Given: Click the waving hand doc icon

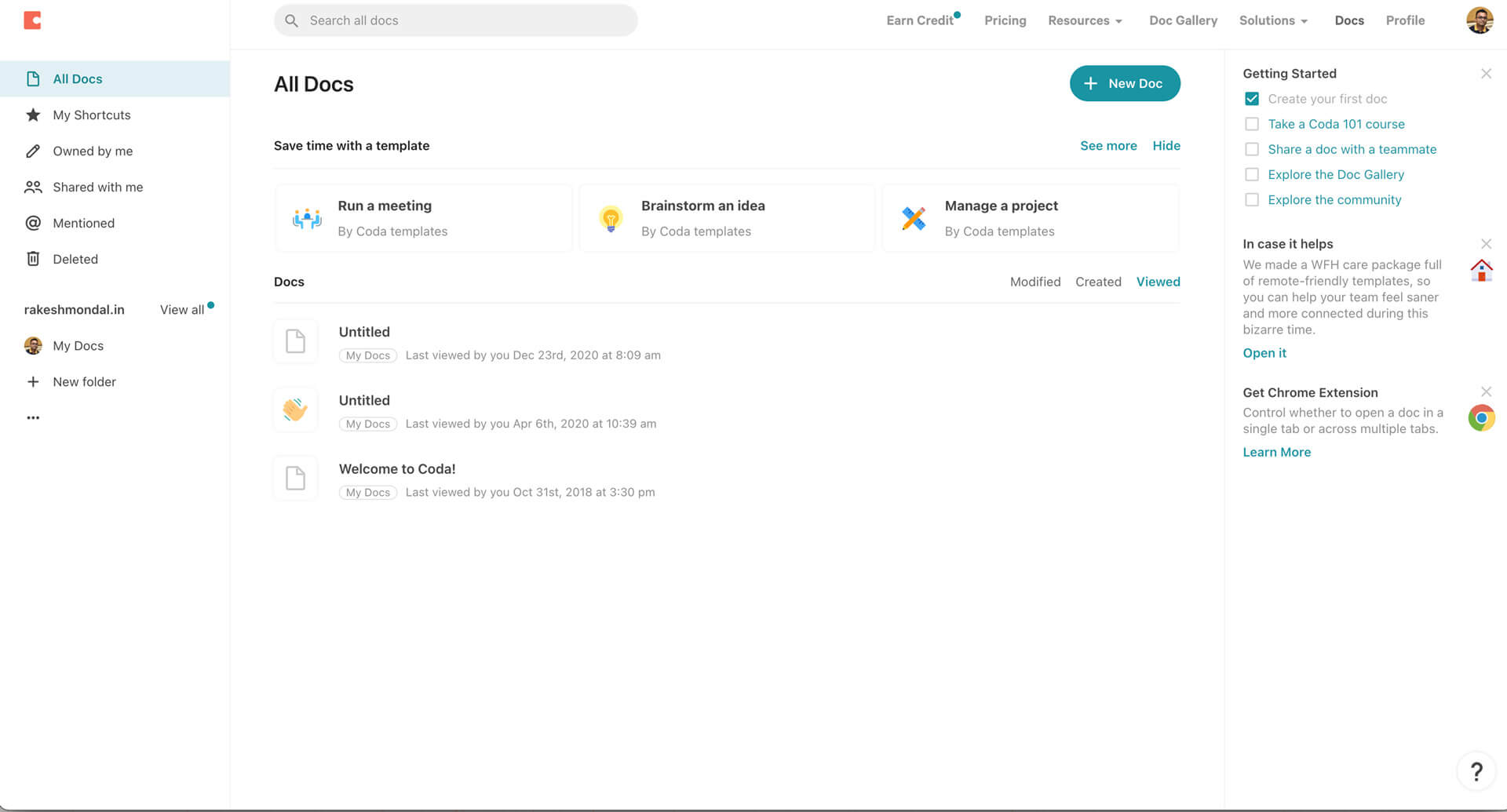Looking at the screenshot, I should point(295,410).
